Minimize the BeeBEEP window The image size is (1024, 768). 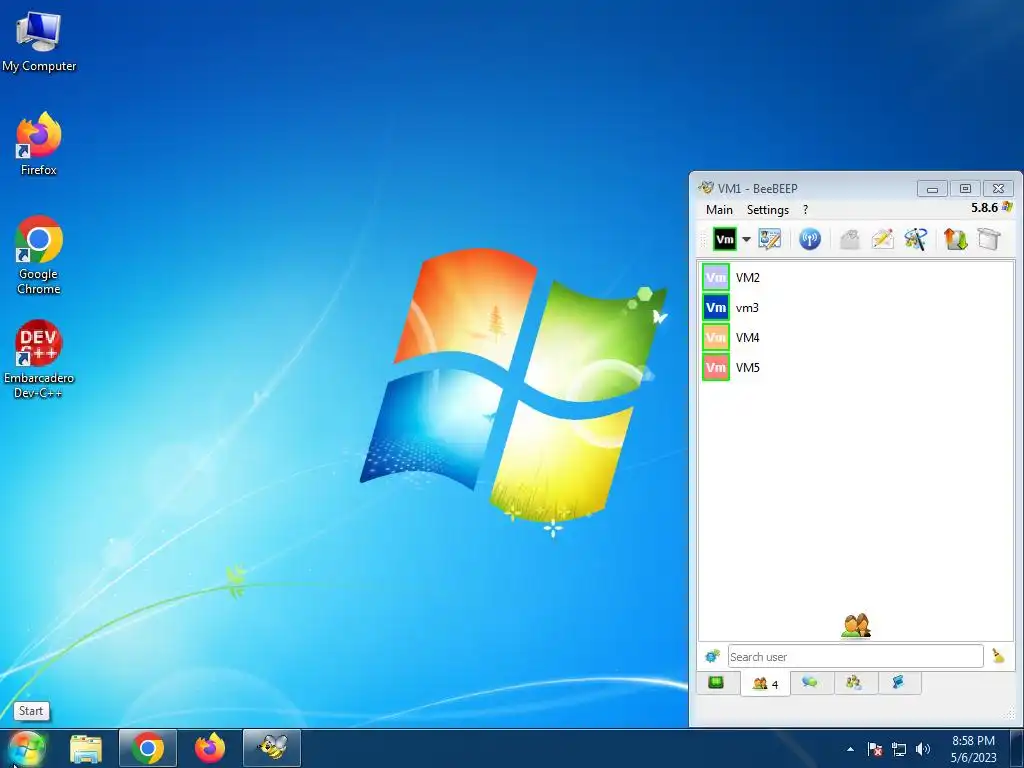tap(932, 189)
